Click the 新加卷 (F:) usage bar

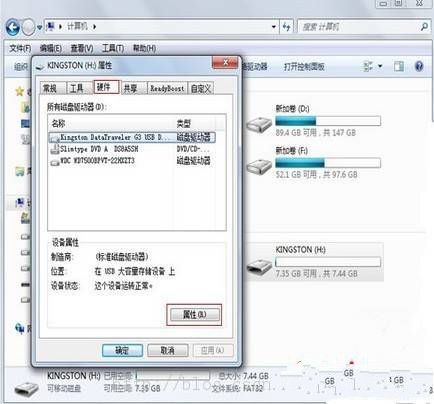[x=328, y=163]
